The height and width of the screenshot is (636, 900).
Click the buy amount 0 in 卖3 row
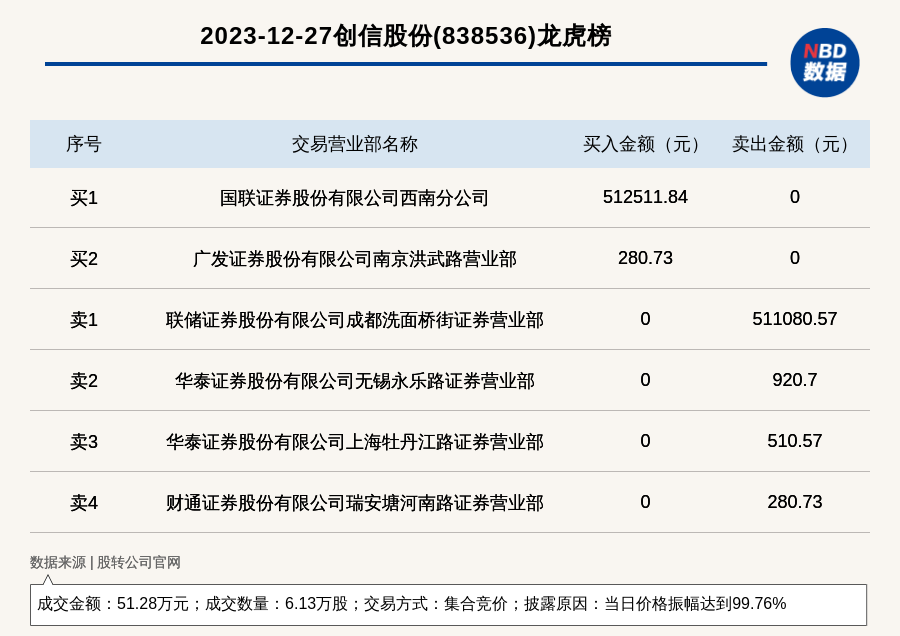pyautogui.click(x=645, y=441)
